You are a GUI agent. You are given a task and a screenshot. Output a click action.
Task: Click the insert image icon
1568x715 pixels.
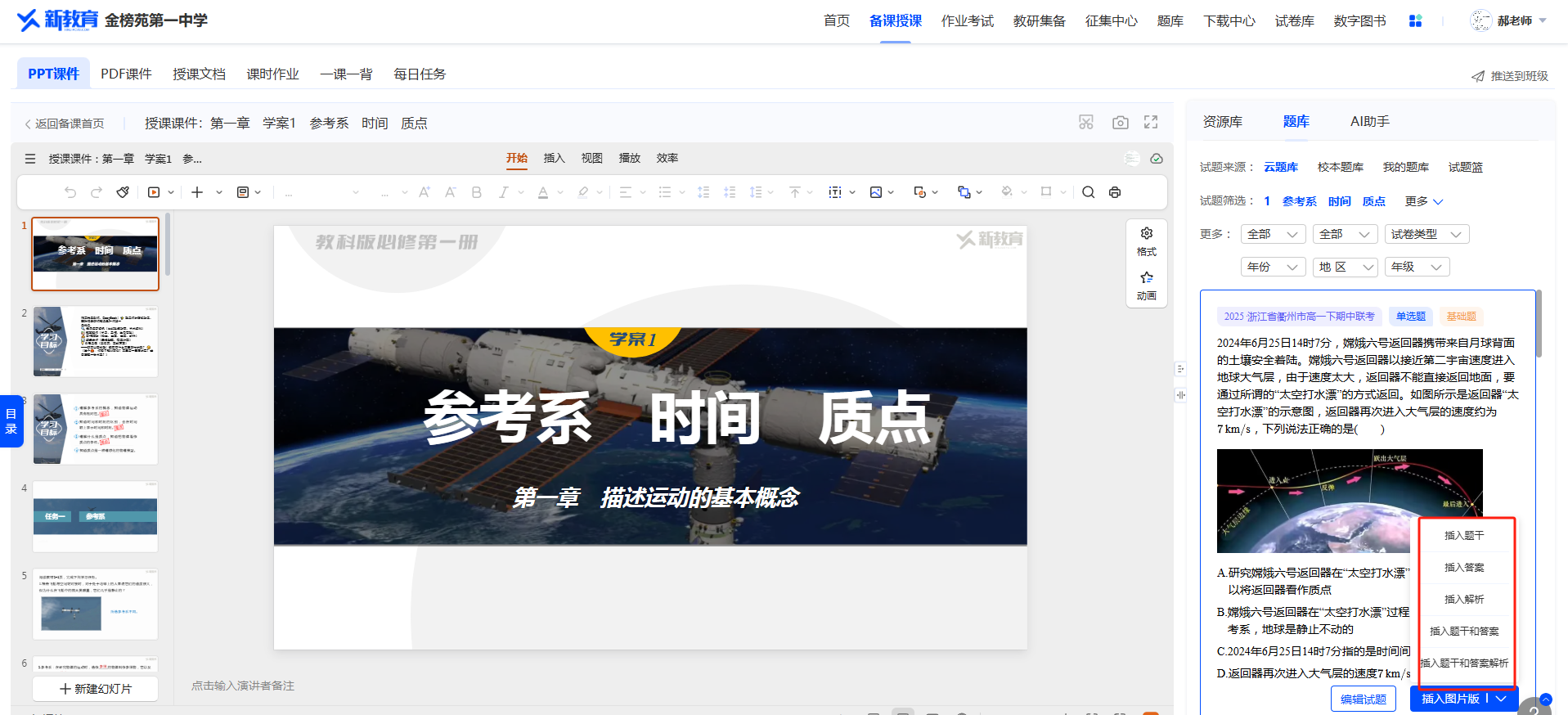tap(876, 192)
